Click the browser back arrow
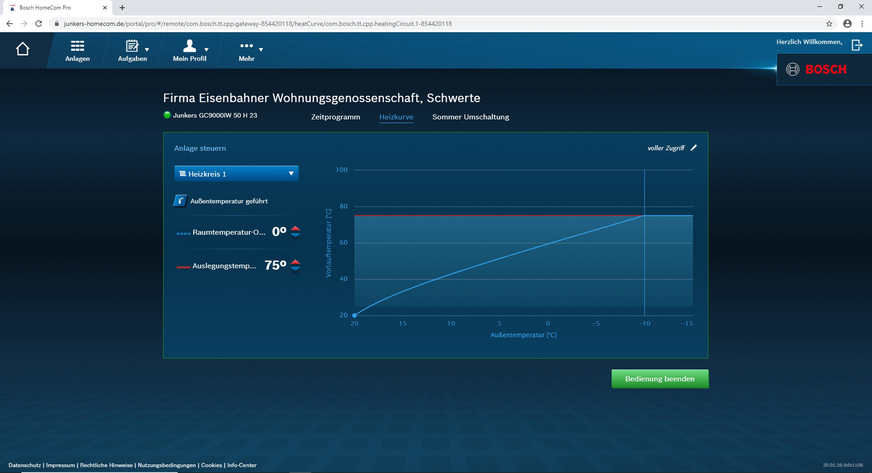The image size is (872, 473). [x=9, y=24]
